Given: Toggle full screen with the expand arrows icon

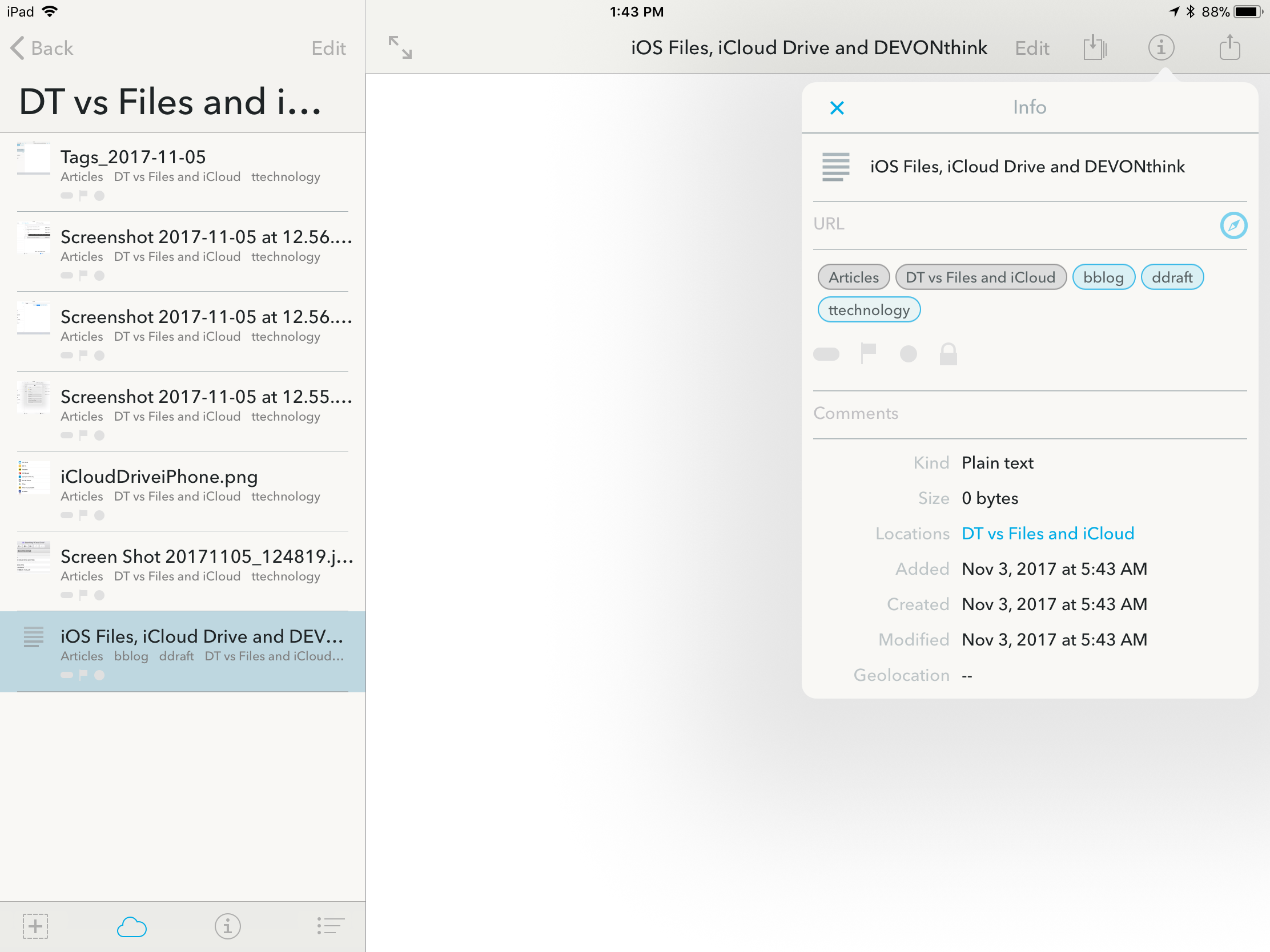Looking at the screenshot, I should coord(400,47).
